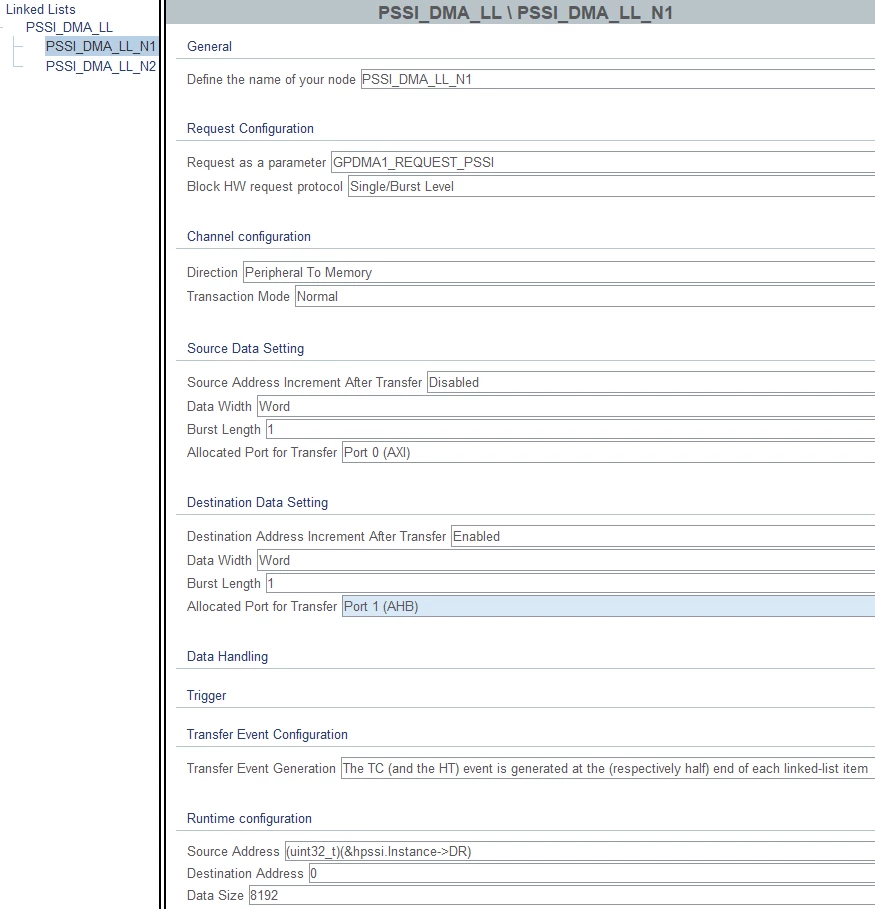The width and height of the screenshot is (875, 909).
Task: Edit Data Size 8192 field
Action: (562, 896)
